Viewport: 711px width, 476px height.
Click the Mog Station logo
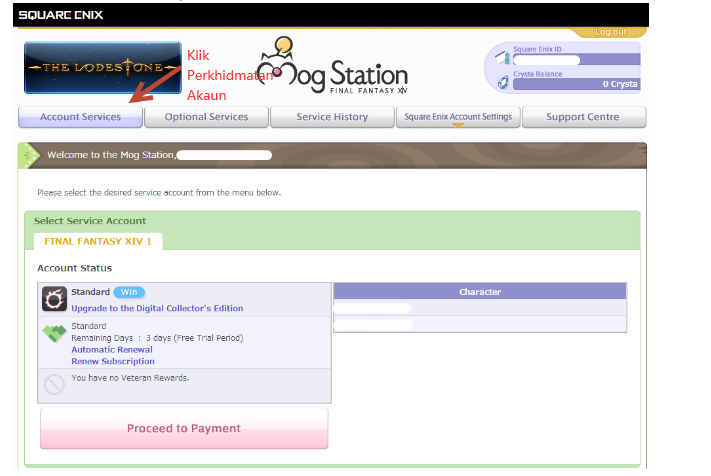click(x=333, y=66)
